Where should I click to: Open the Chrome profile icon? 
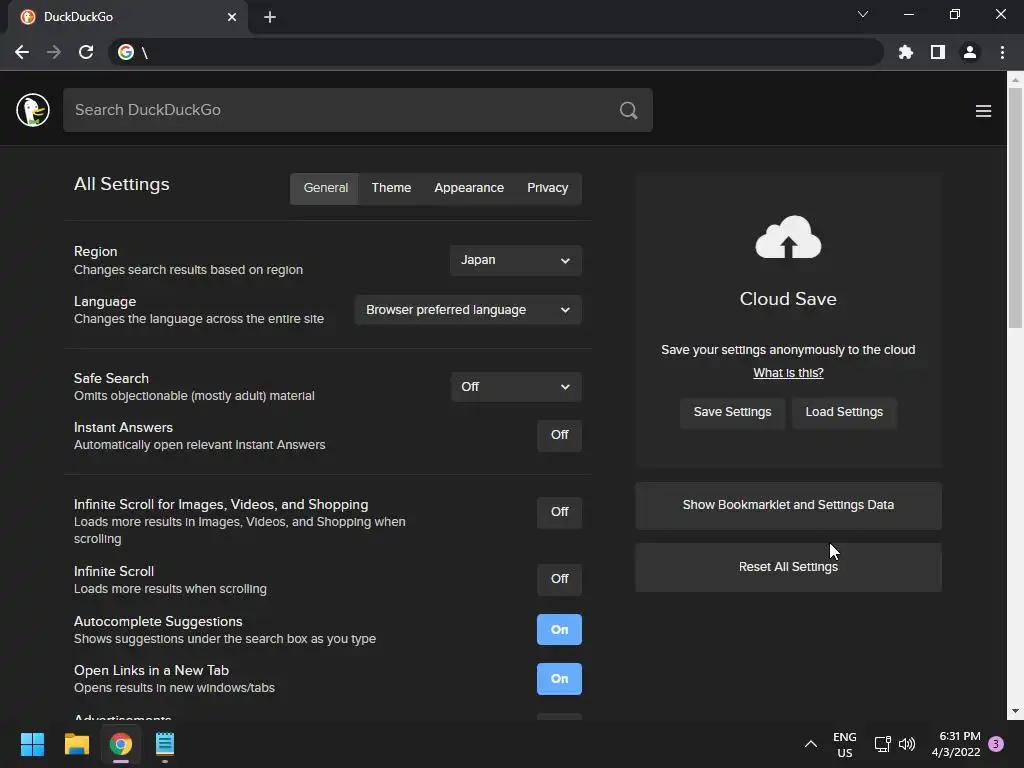pyautogui.click(x=970, y=52)
